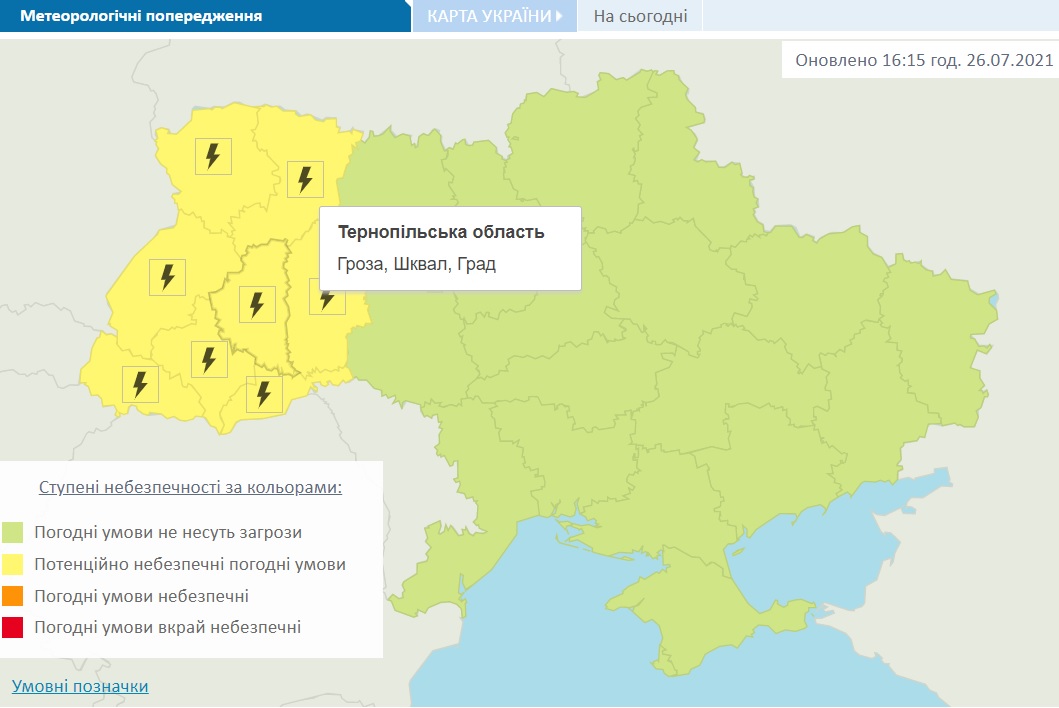The image size is (1059, 708).
Task: Select the storm icon over Ivano-Frankivsk region
Action: coord(209,358)
